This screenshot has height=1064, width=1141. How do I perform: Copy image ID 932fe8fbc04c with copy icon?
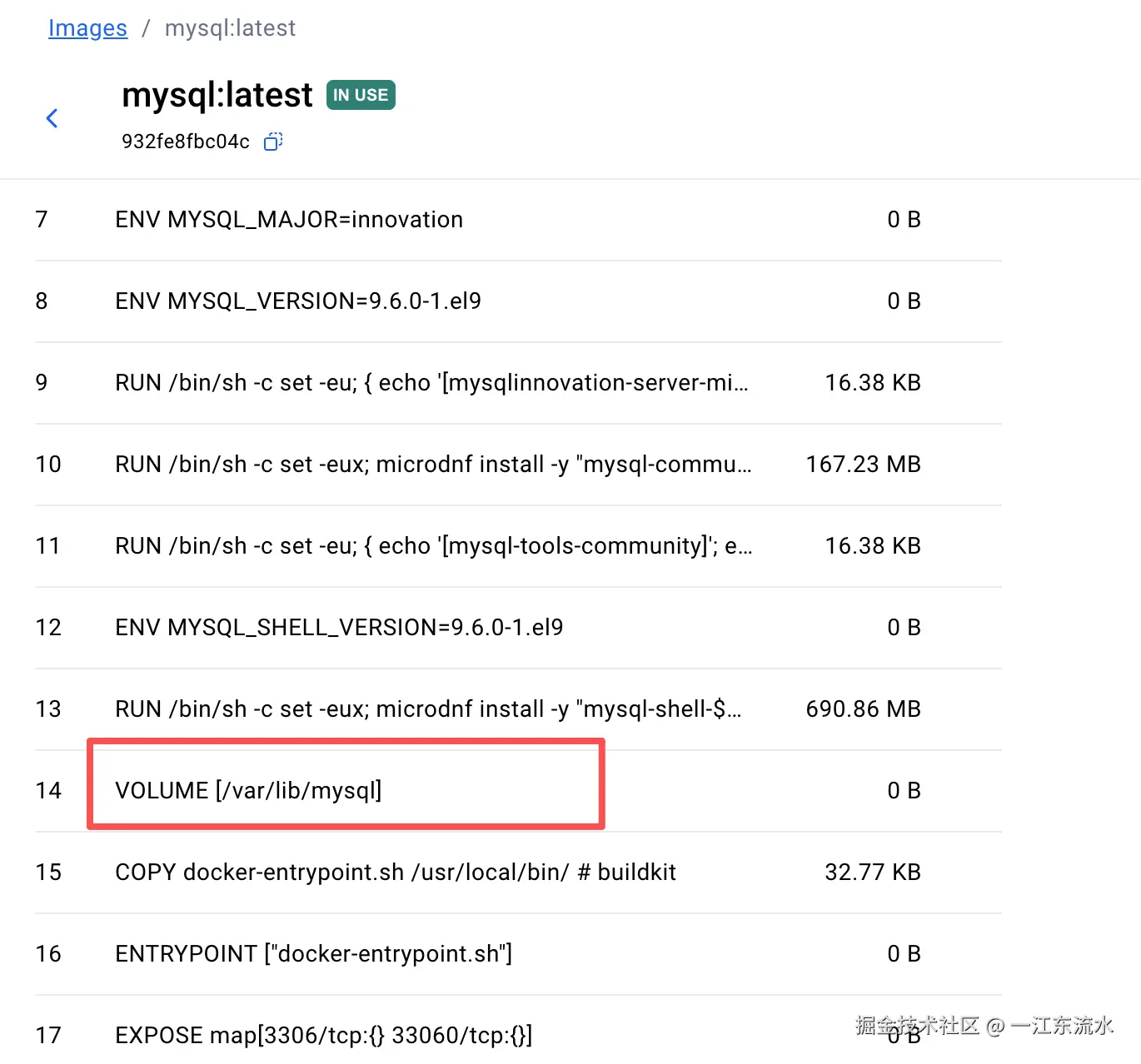[273, 142]
